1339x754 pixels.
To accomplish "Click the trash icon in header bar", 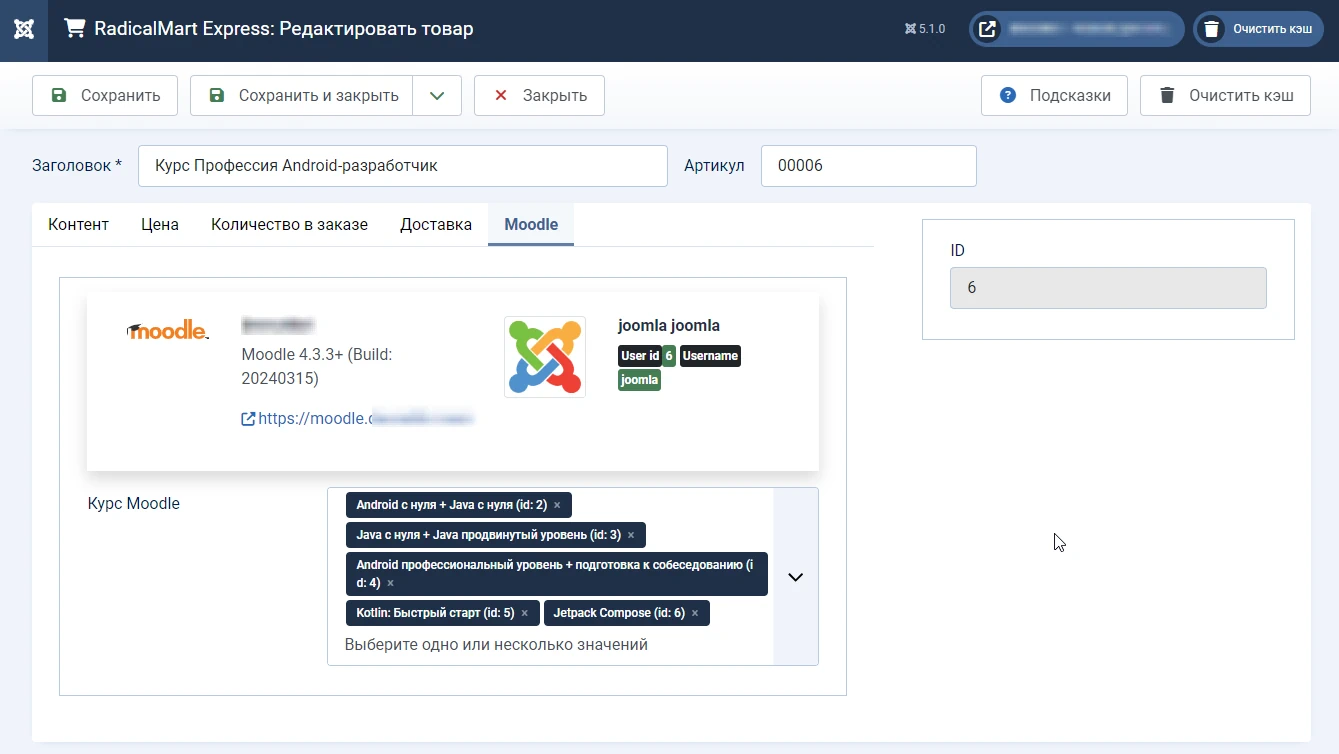I will [x=1211, y=29].
